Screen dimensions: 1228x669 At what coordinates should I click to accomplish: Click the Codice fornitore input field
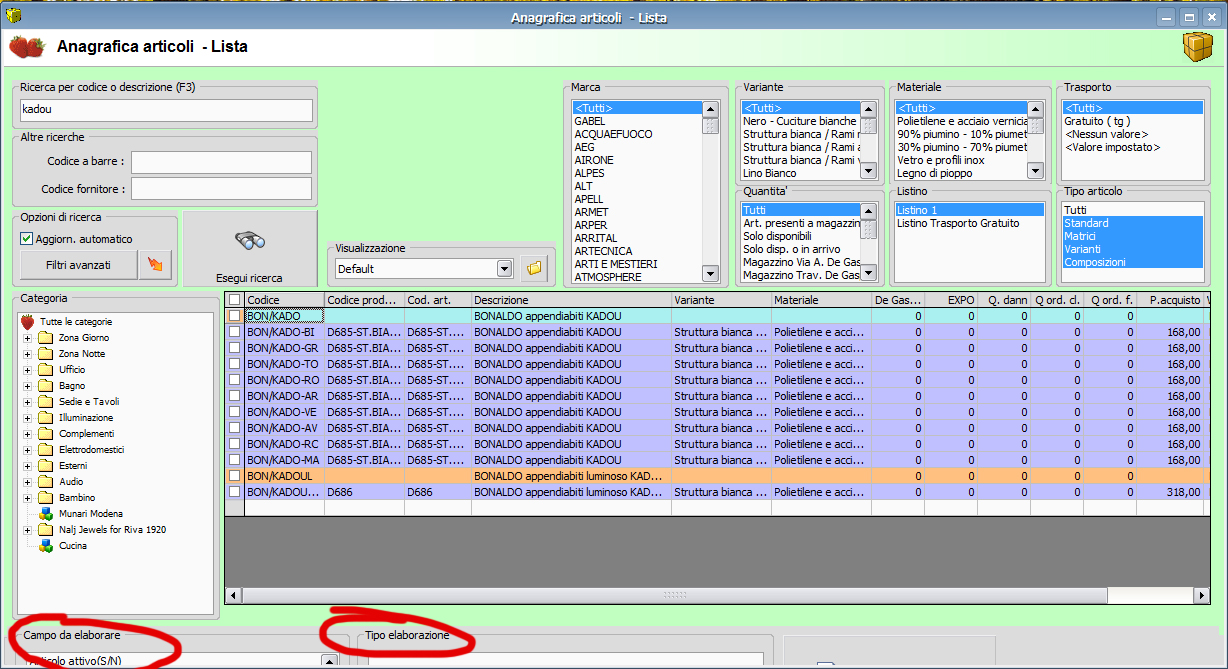point(221,188)
